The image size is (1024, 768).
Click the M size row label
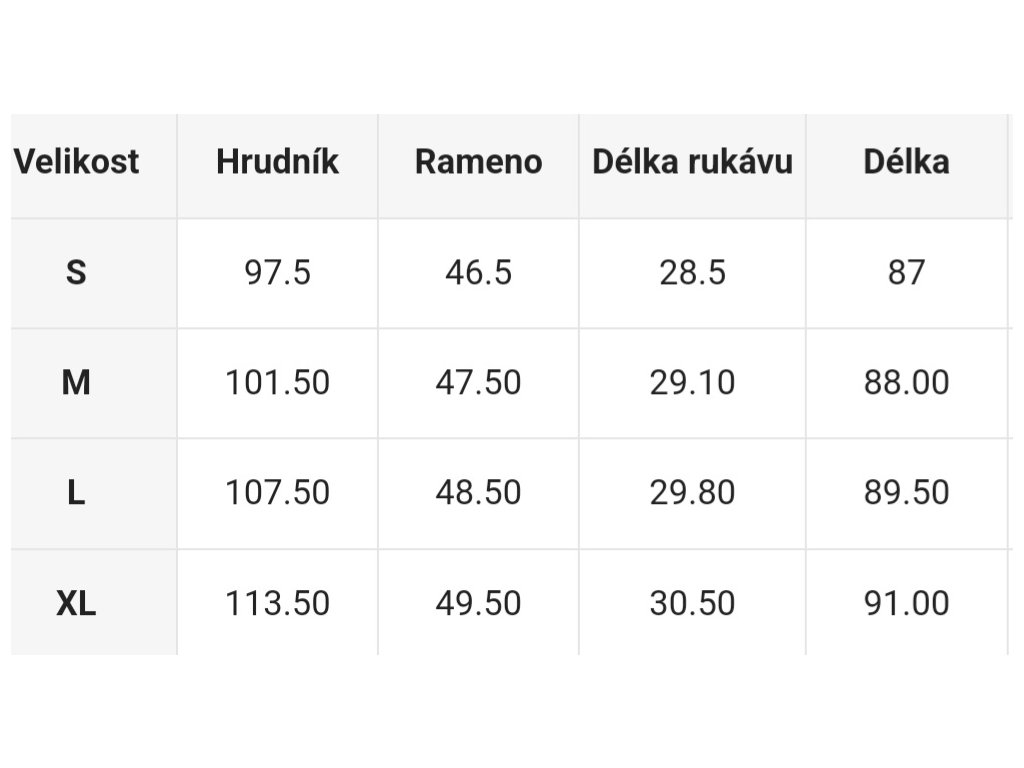76,382
